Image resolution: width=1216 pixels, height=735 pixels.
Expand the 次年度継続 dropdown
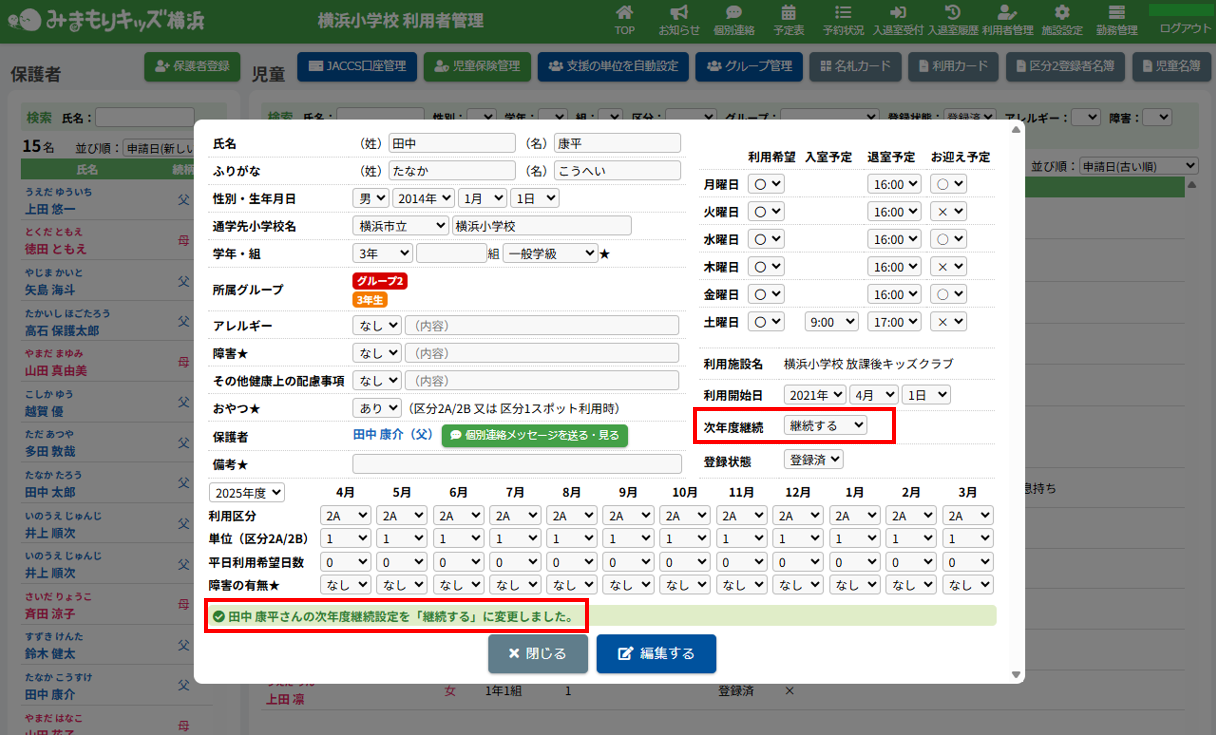(x=825, y=425)
